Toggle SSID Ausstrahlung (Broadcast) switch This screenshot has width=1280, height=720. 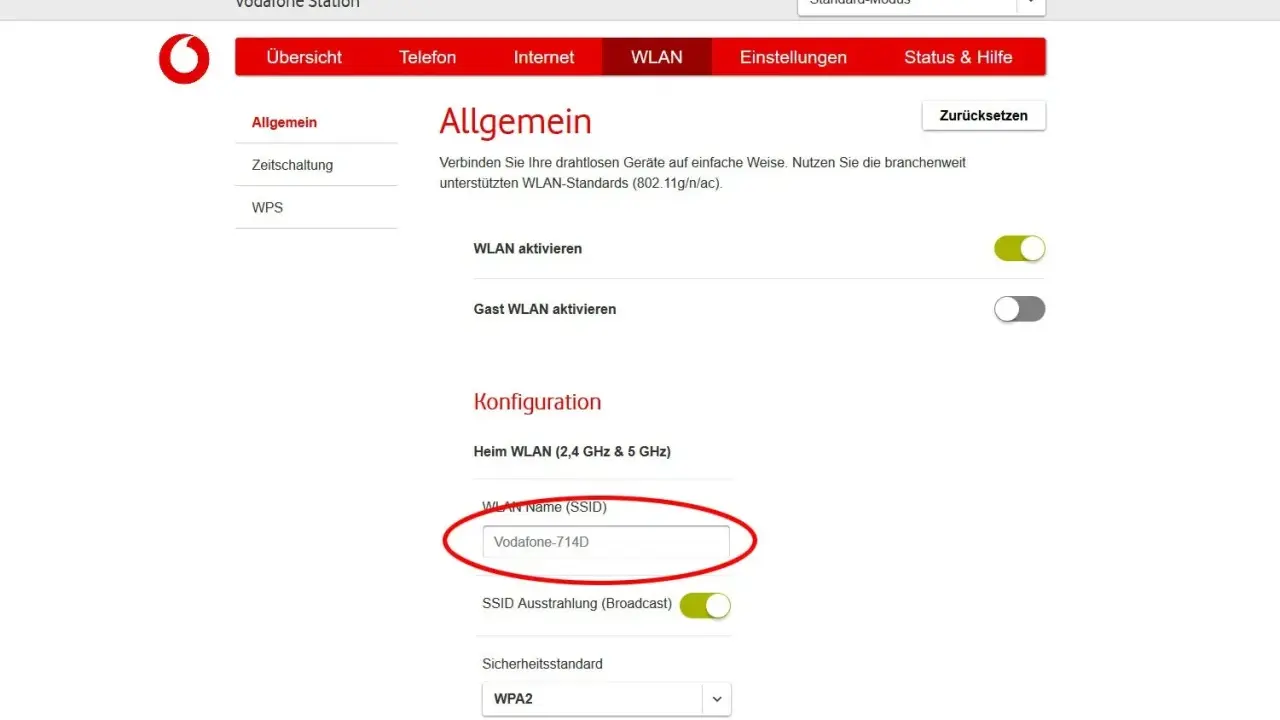(x=705, y=605)
